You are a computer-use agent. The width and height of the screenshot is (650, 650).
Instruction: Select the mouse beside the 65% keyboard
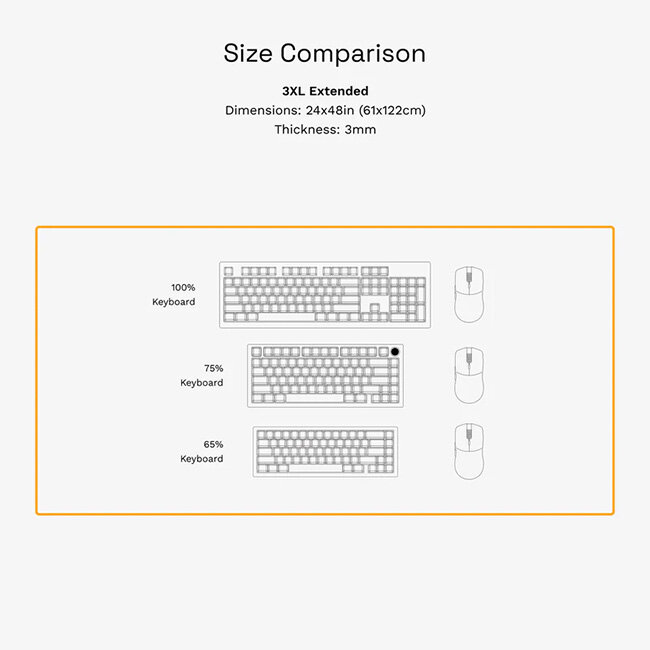tap(469, 450)
